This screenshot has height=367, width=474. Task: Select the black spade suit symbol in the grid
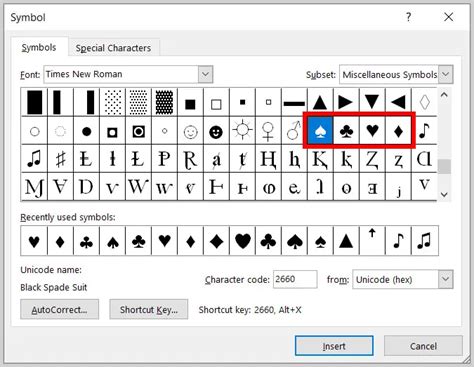[x=320, y=130]
